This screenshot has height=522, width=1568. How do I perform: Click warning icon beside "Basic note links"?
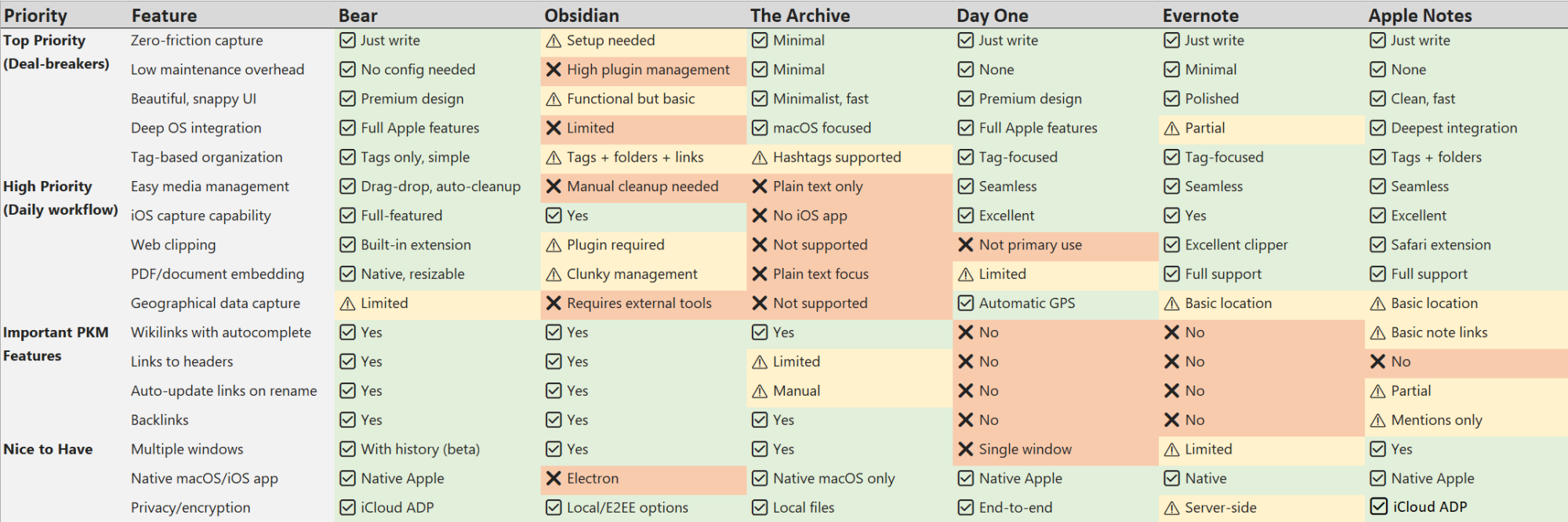click(1377, 333)
